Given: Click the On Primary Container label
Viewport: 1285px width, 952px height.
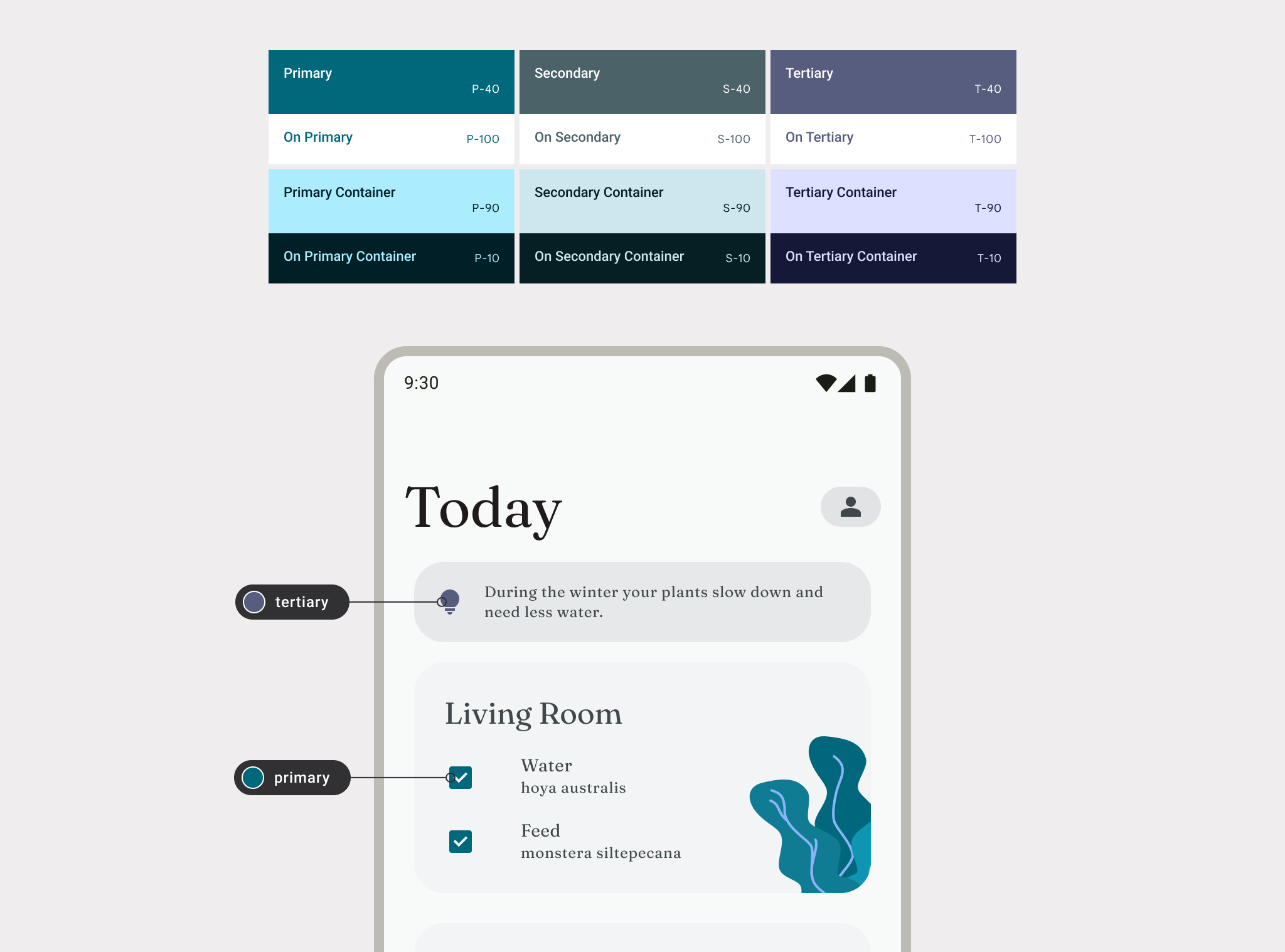Looking at the screenshot, I should [350, 257].
